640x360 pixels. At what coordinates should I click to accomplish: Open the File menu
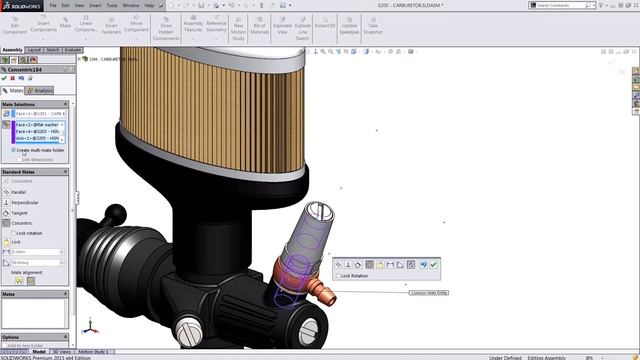[x=53, y=6]
